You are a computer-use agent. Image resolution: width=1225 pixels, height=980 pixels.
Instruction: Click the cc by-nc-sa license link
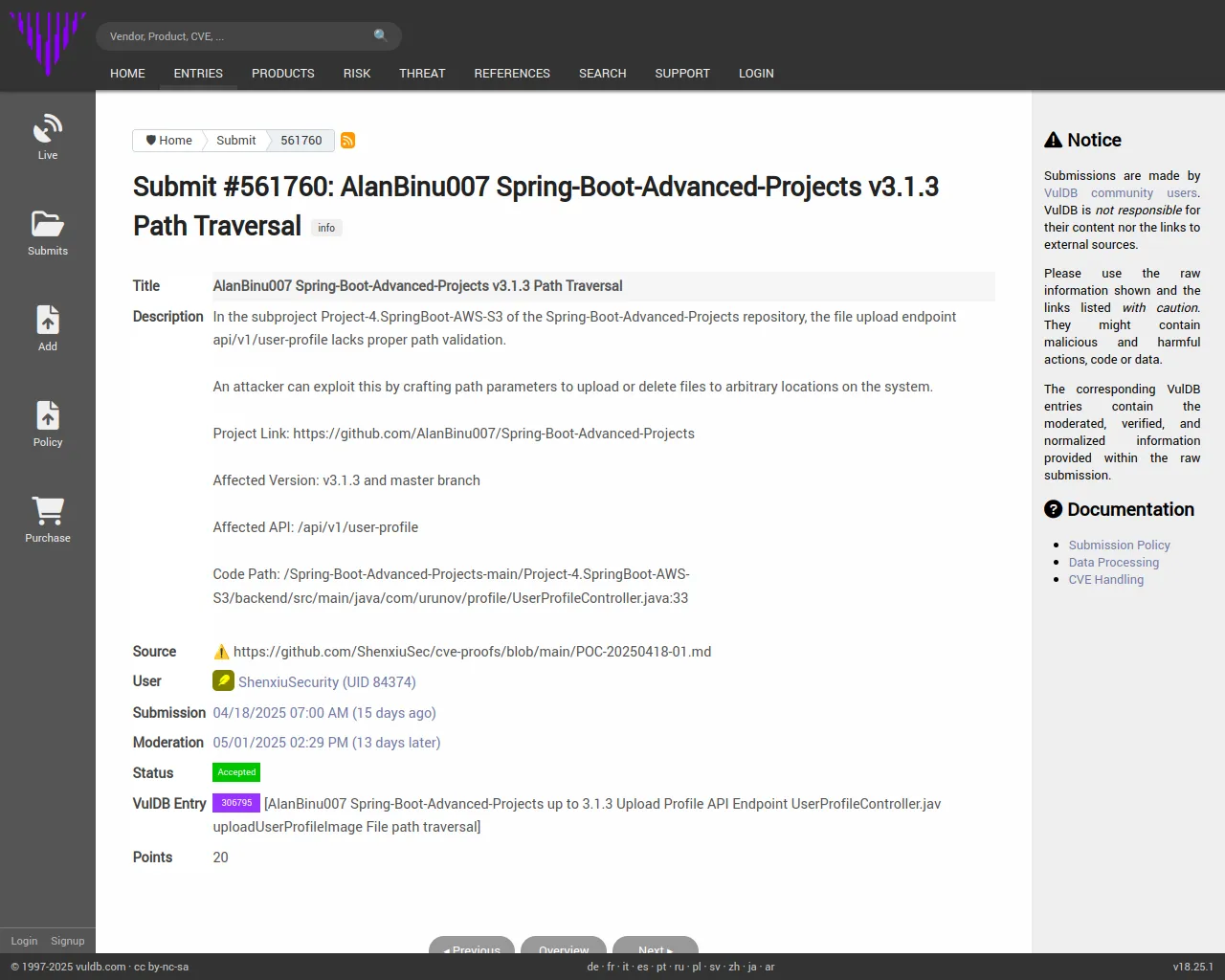161,967
